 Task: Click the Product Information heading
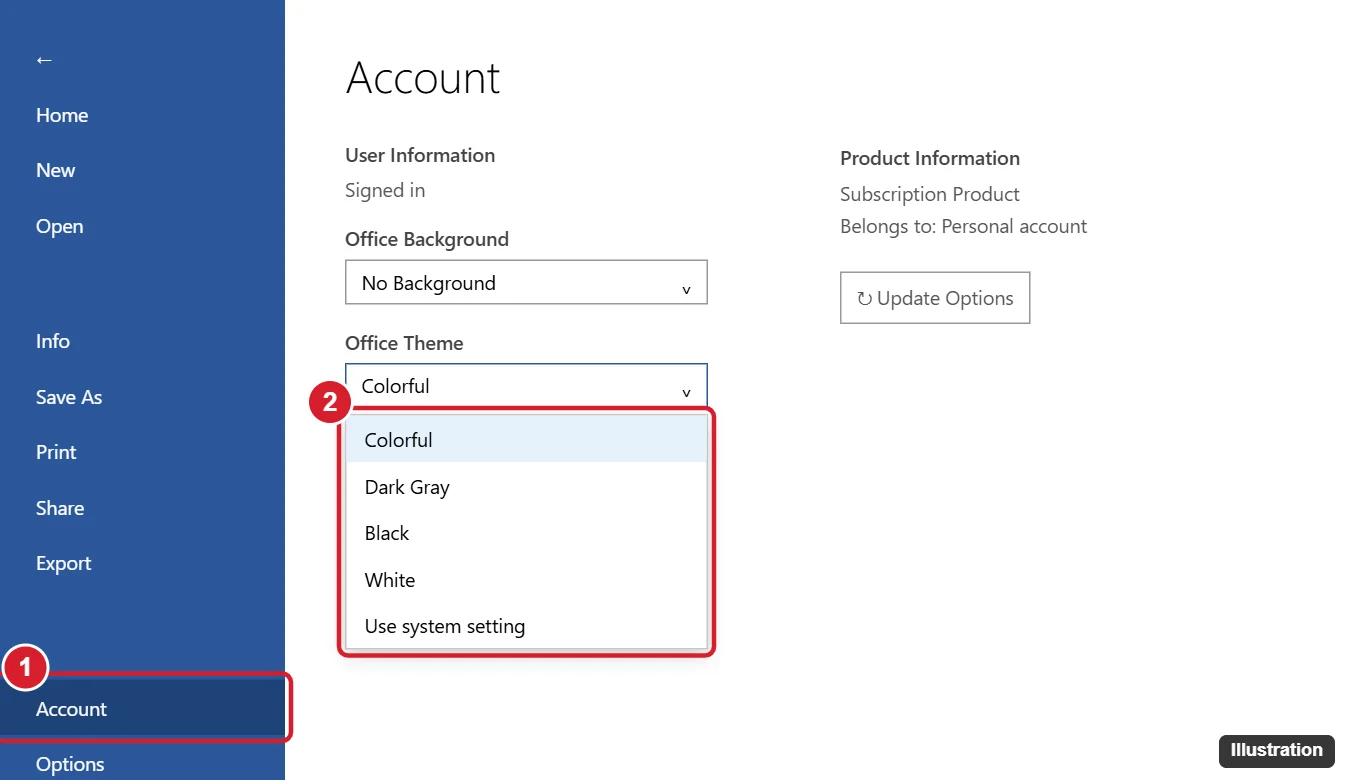pos(930,158)
